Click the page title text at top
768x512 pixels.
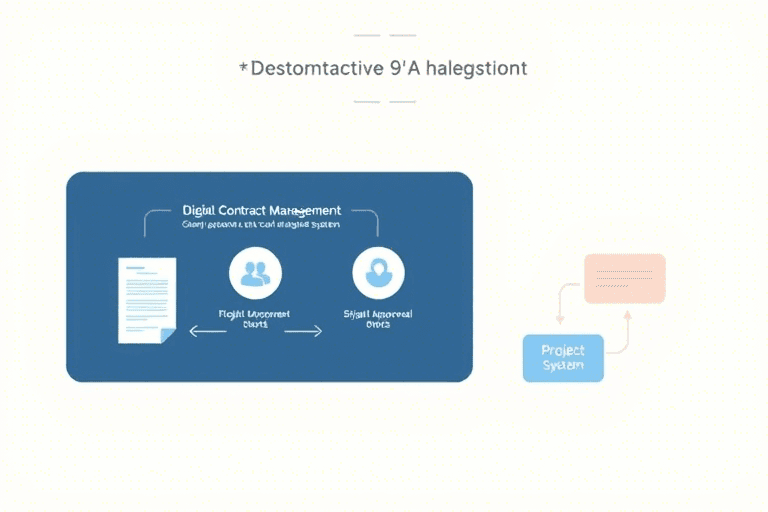coord(384,69)
